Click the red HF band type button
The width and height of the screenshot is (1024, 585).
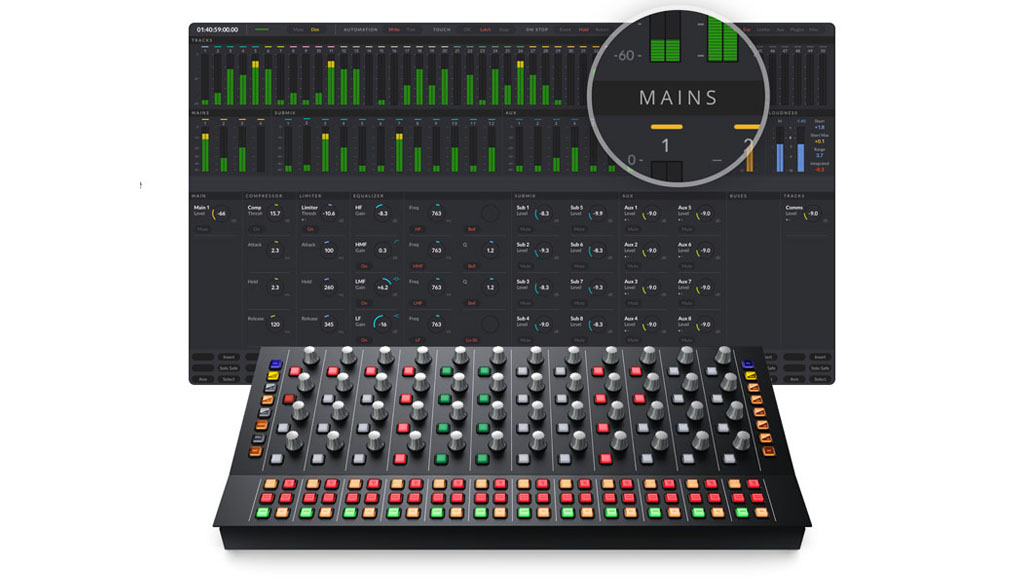(x=418, y=229)
